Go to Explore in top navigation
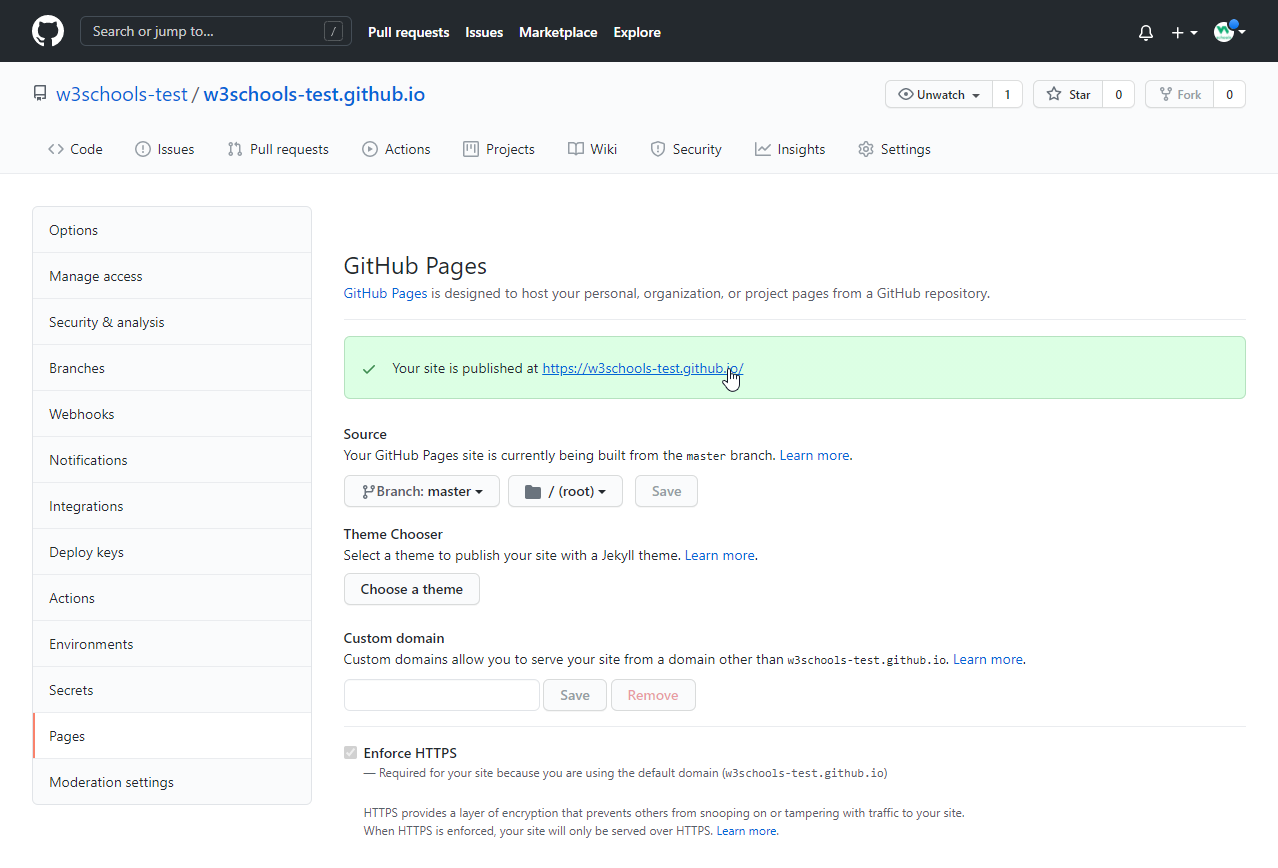 click(637, 32)
